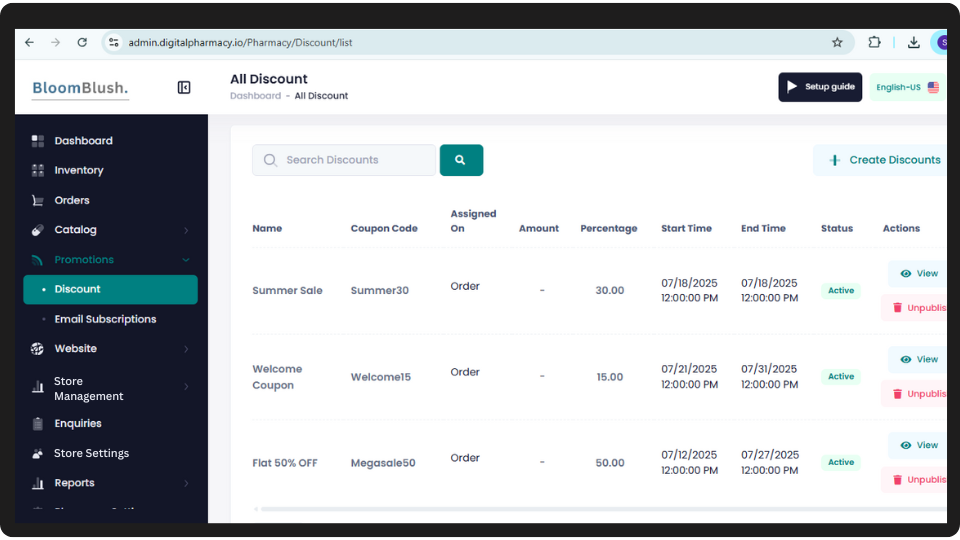Unpublish the Welcome Coupon discount

(915, 394)
